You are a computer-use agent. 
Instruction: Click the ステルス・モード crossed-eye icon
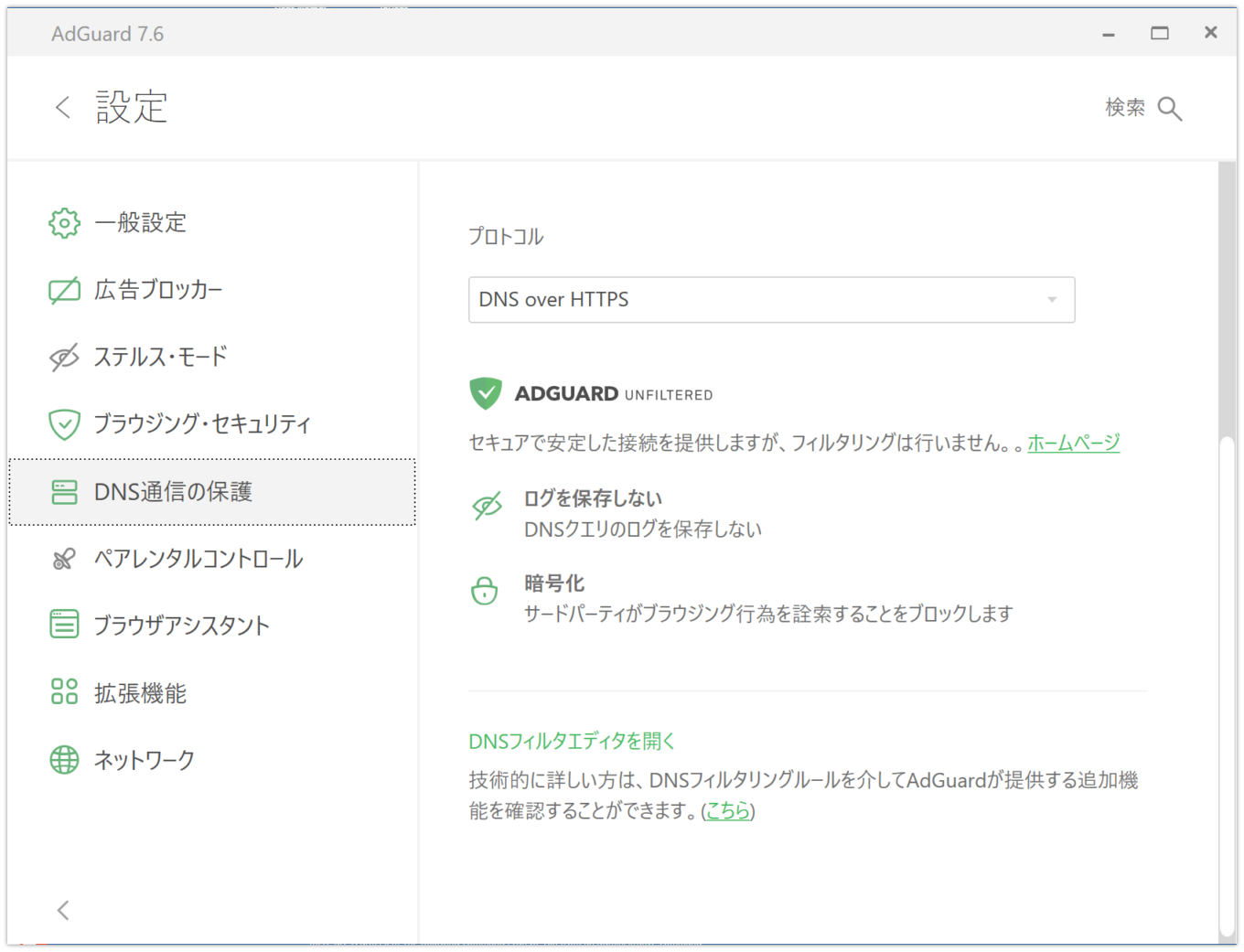[x=64, y=358]
